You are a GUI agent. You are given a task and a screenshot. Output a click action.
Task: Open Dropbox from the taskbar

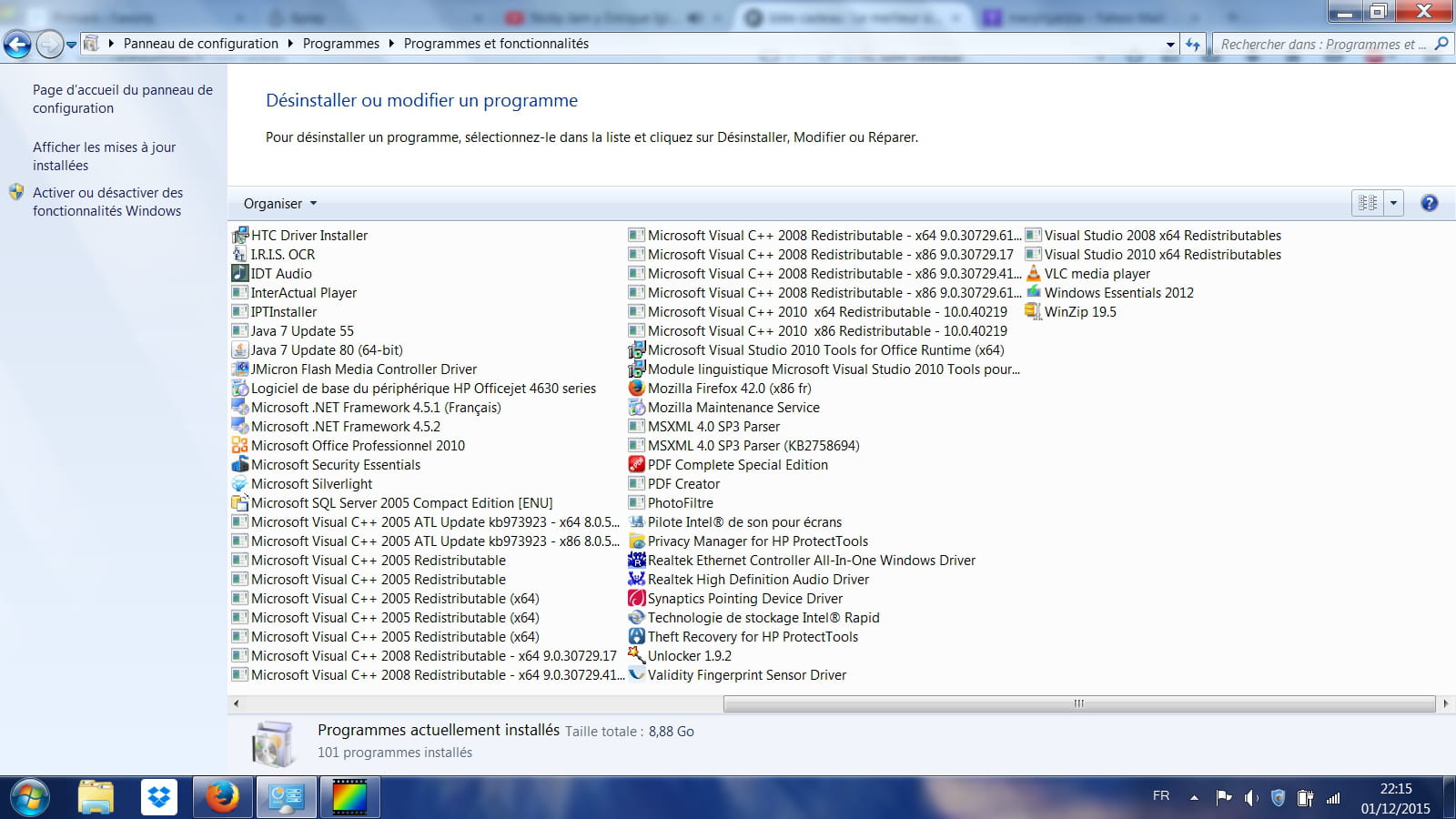(x=159, y=798)
